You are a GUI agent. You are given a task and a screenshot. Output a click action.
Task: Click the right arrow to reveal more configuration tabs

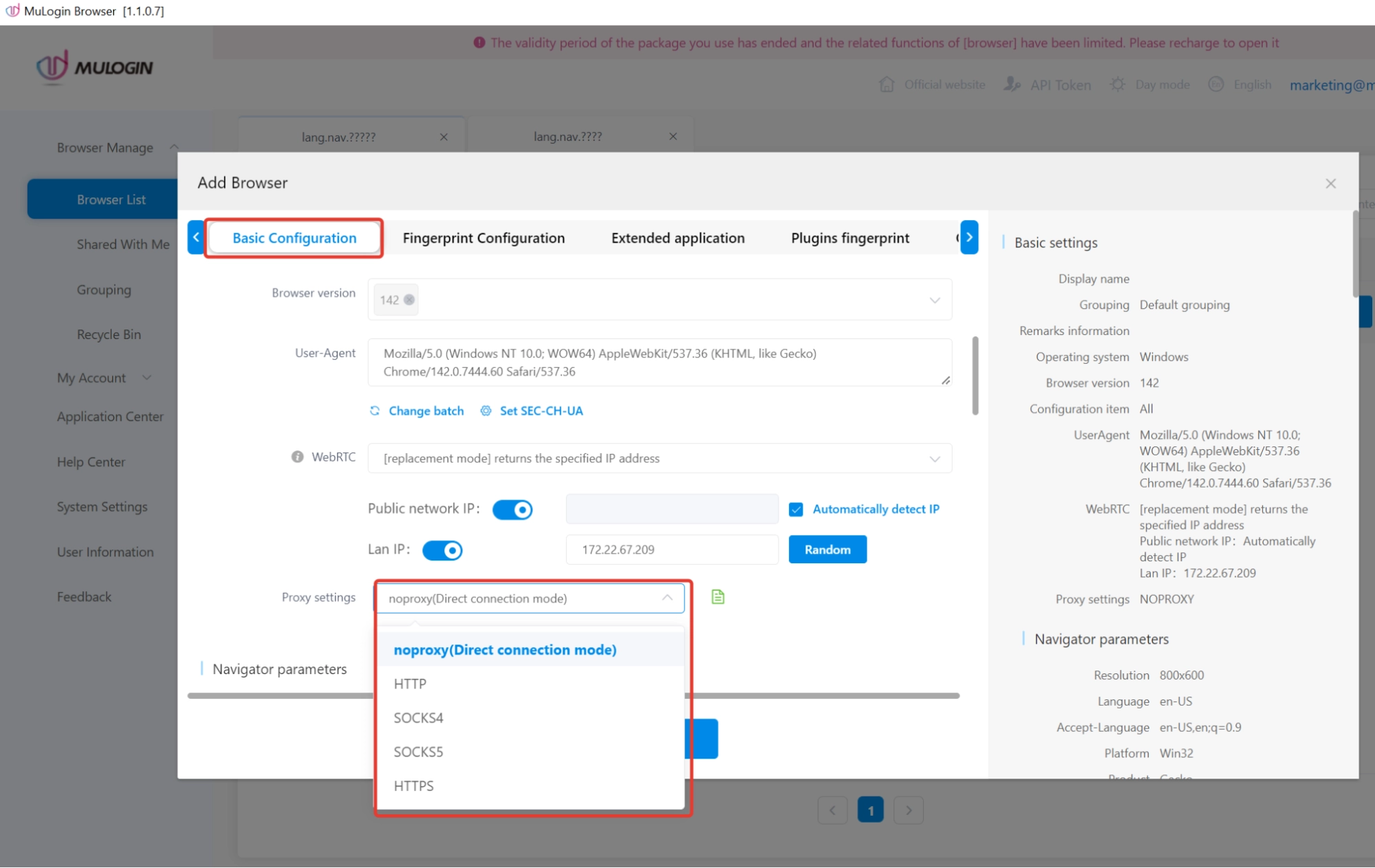(x=968, y=237)
